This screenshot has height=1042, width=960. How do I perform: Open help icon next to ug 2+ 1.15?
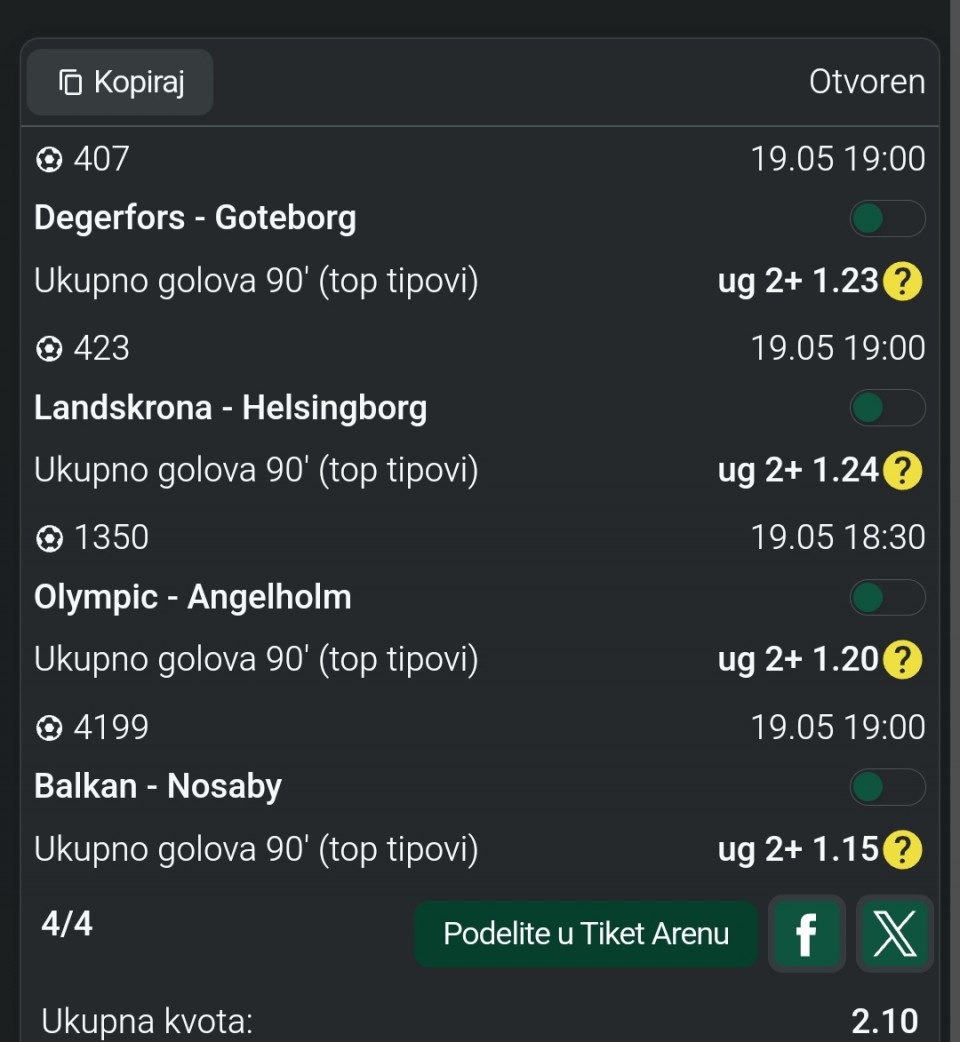click(902, 849)
